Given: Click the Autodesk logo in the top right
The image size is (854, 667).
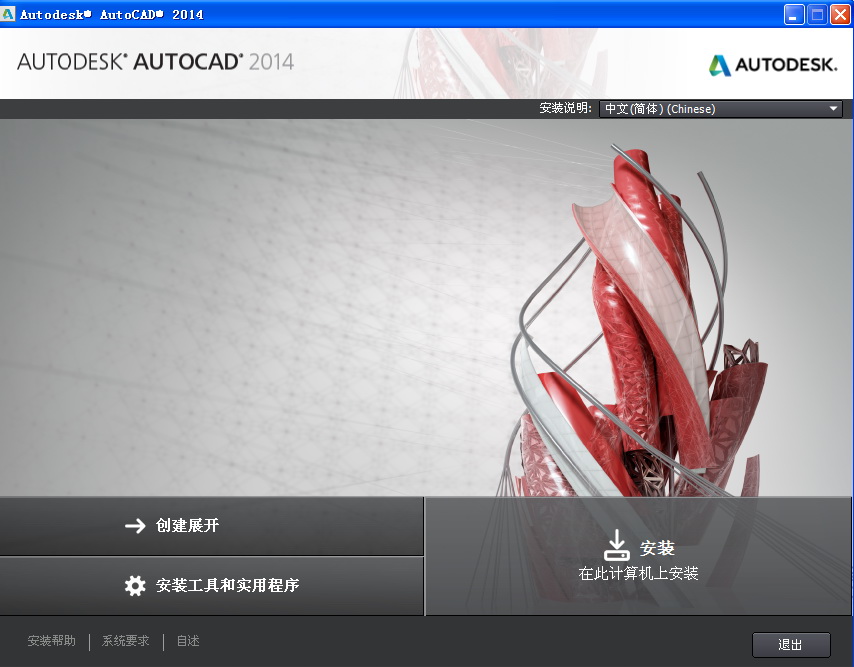Looking at the screenshot, I should [x=773, y=63].
